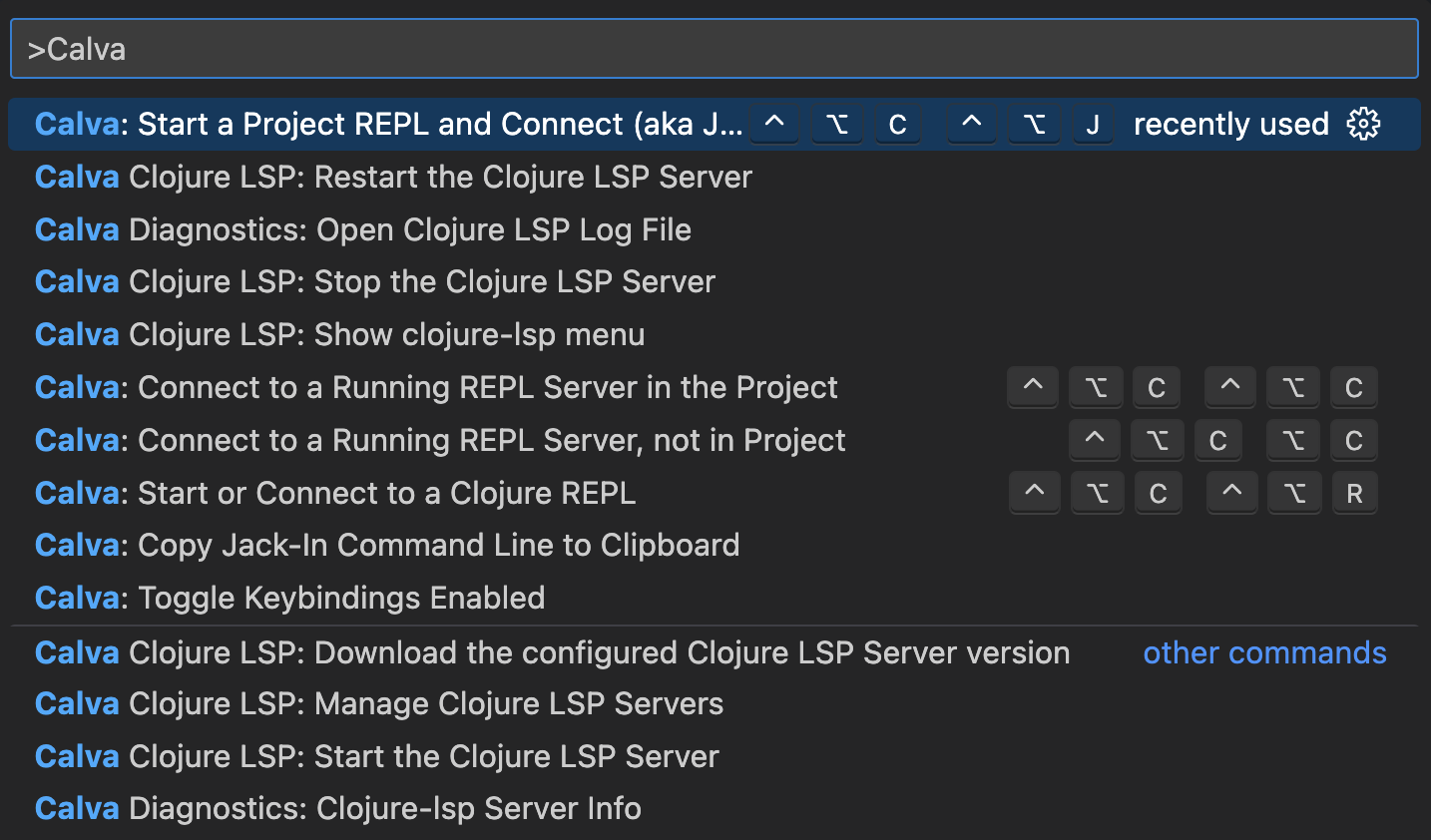Open Clojure-lsp Server Info diagnostics command
This screenshot has height=840, width=1431.
coord(715,808)
